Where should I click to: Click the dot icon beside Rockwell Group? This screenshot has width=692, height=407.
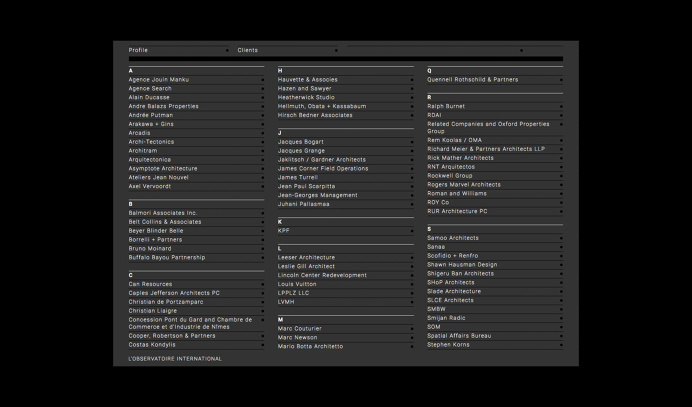[561, 176]
